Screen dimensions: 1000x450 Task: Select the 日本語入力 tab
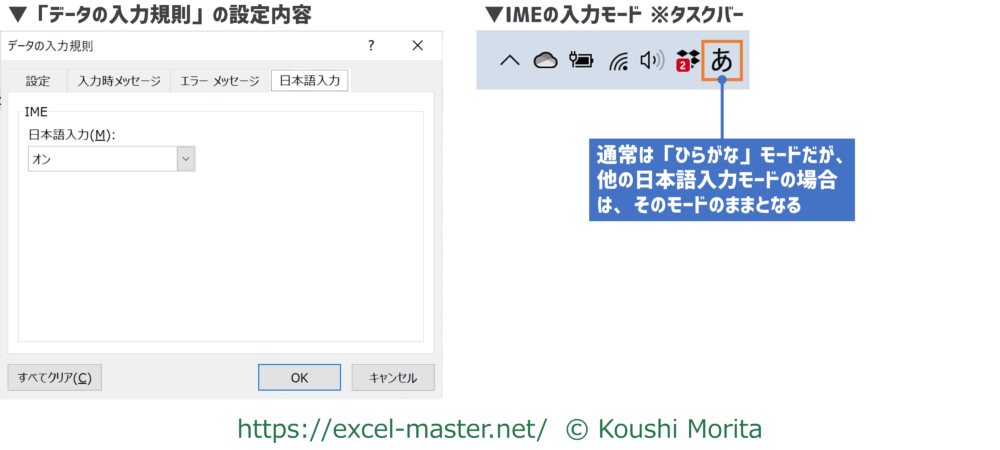(310, 81)
